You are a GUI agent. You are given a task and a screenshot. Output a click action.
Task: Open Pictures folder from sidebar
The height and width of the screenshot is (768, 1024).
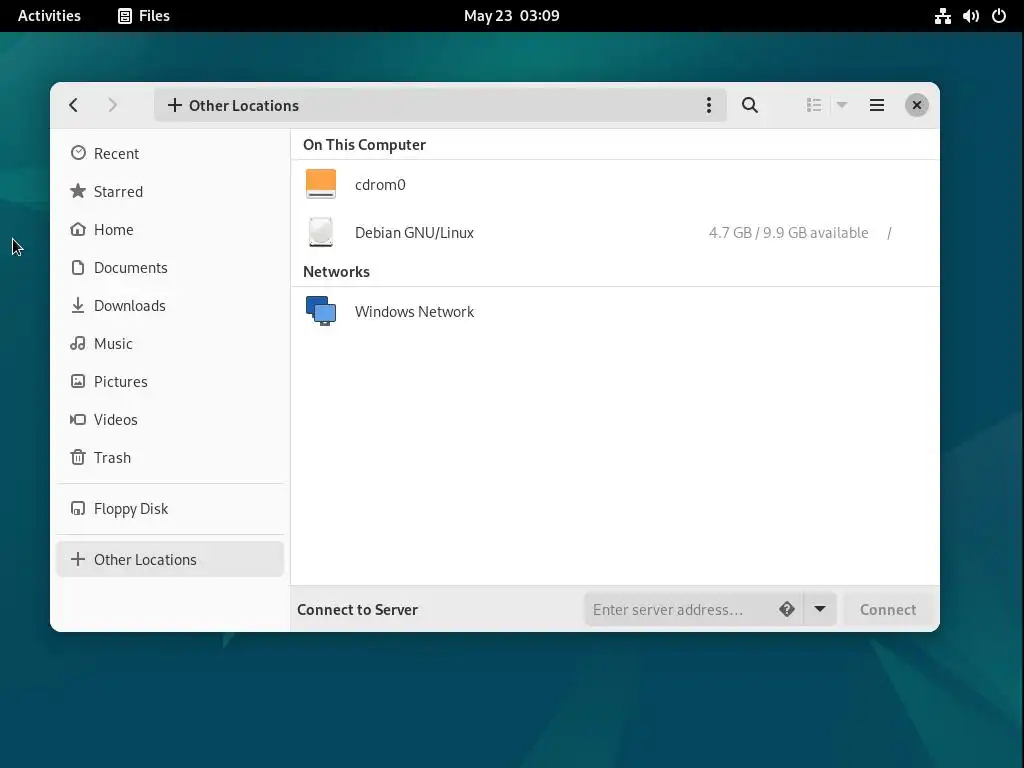point(170,381)
